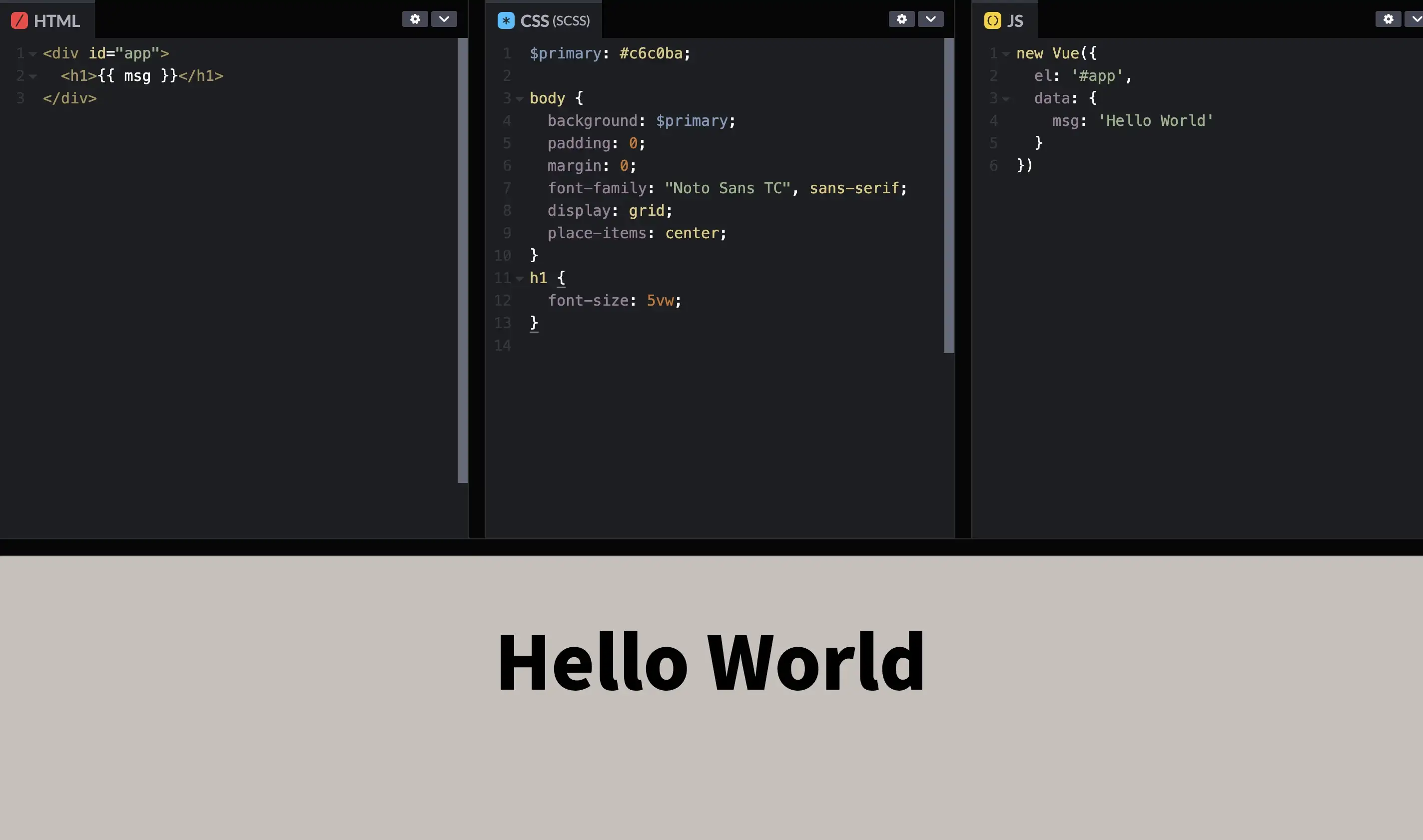Open HTML editor settings gear
This screenshot has width=1423, height=840.
415,19
